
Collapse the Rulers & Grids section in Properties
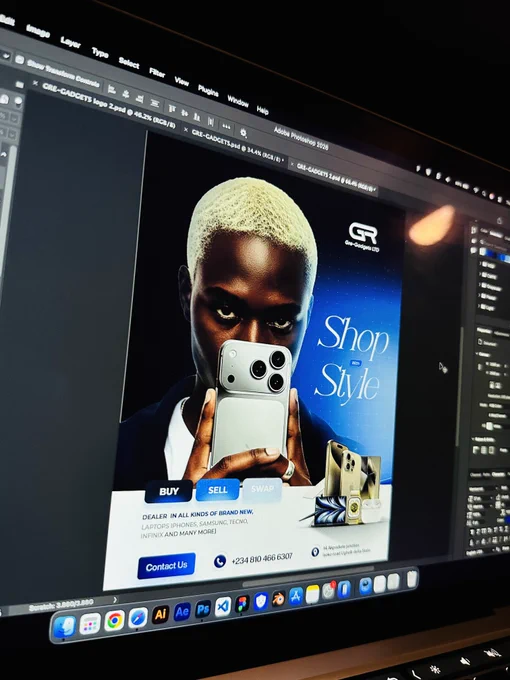[x=474, y=439]
